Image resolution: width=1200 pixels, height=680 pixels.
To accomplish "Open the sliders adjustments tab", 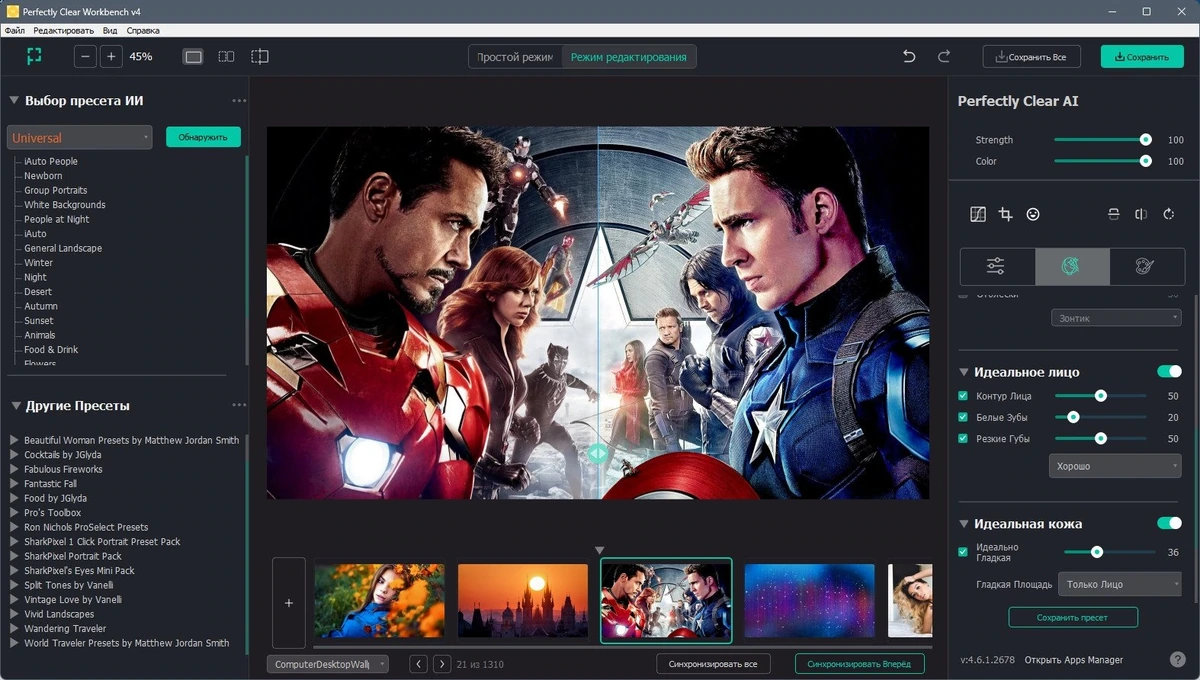I will coord(997,267).
